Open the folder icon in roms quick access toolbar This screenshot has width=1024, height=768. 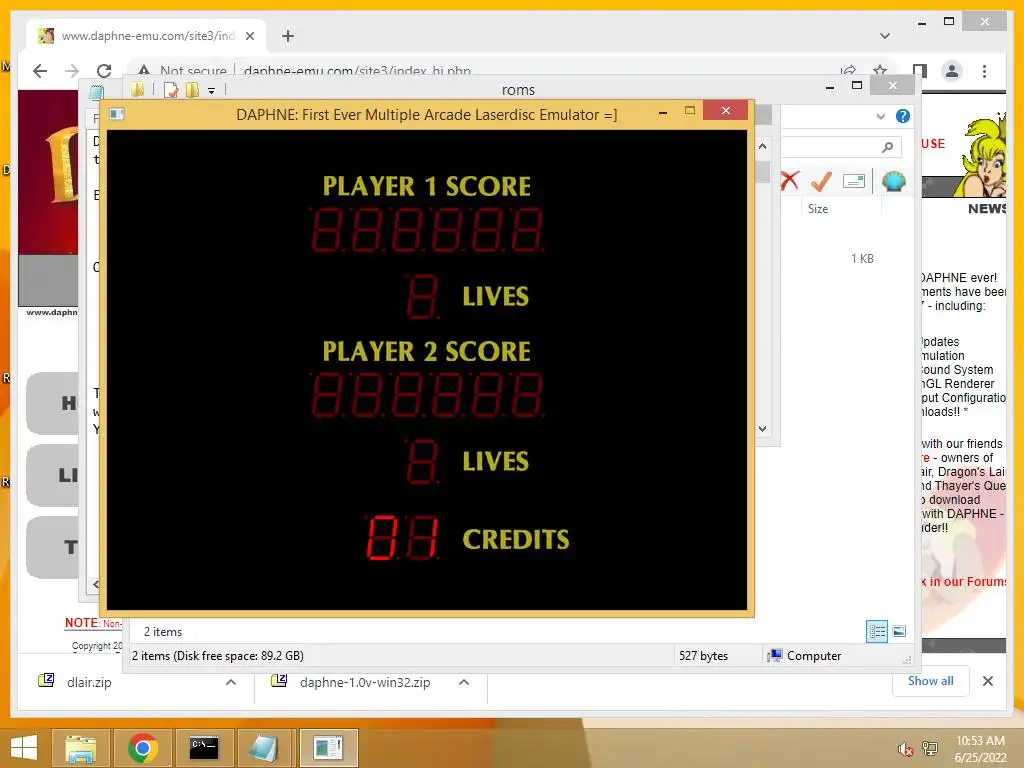(137, 89)
